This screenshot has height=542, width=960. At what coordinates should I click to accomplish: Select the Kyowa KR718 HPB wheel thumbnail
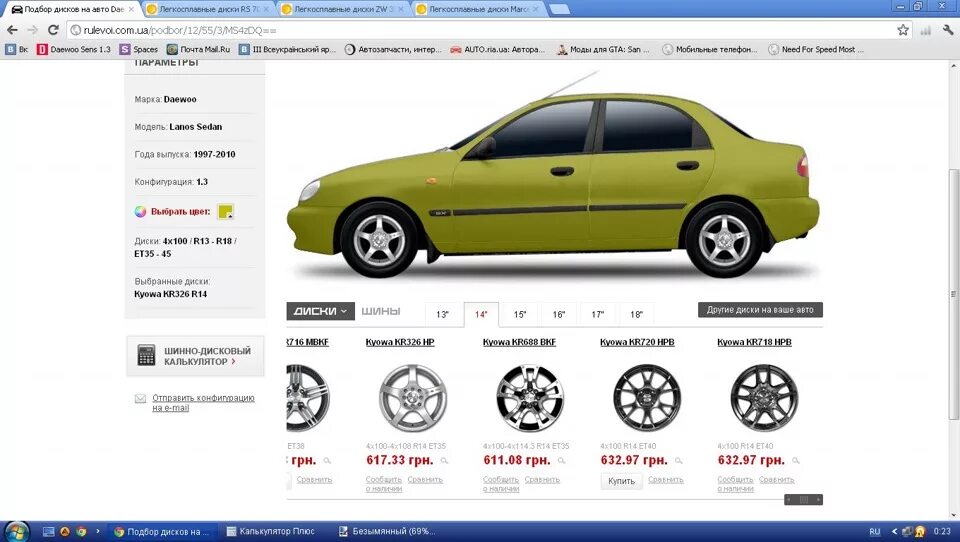(x=763, y=399)
